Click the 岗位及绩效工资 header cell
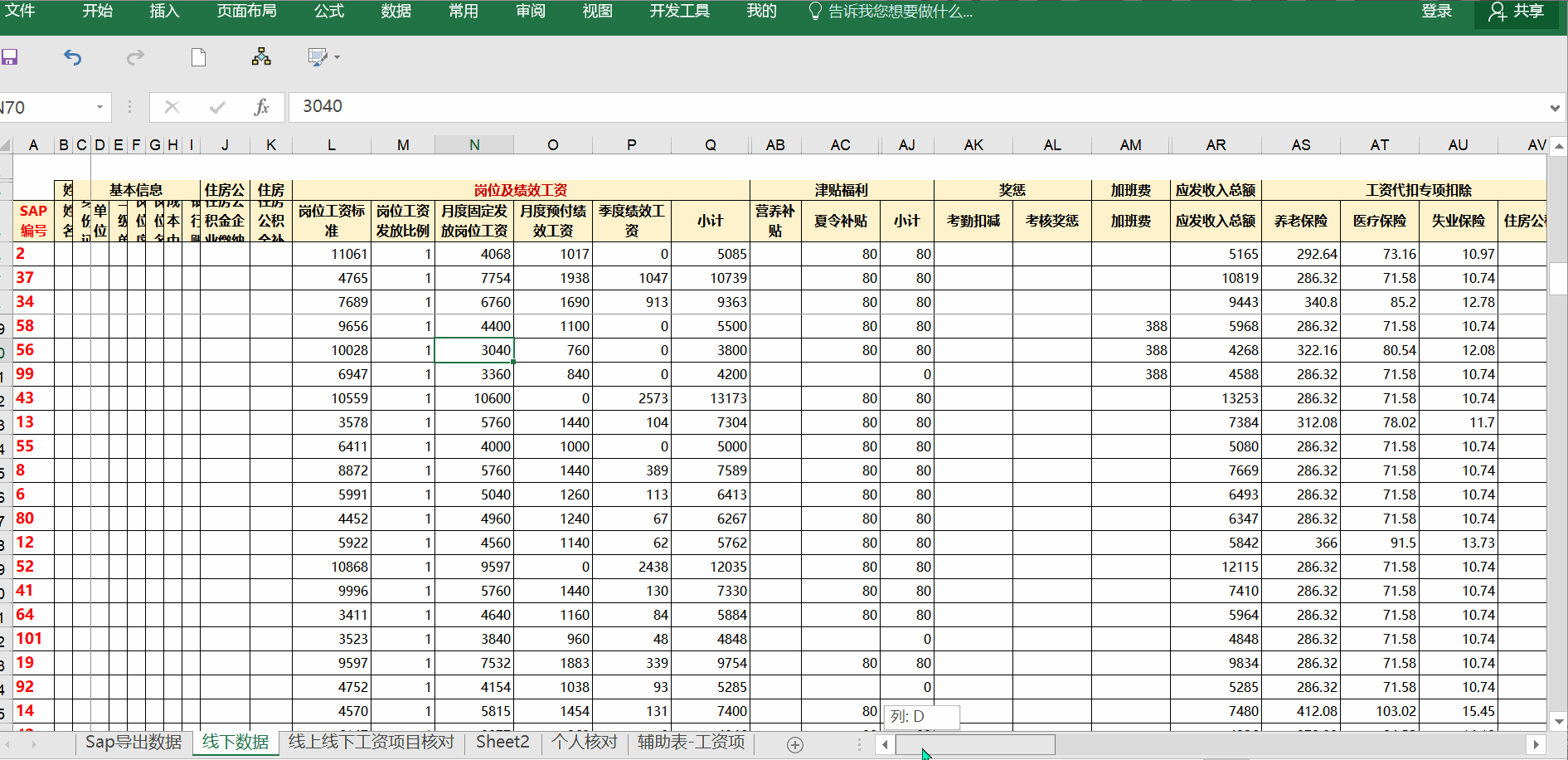The width and height of the screenshot is (1568, 760). pyautogui.click(x=521, y=190)
